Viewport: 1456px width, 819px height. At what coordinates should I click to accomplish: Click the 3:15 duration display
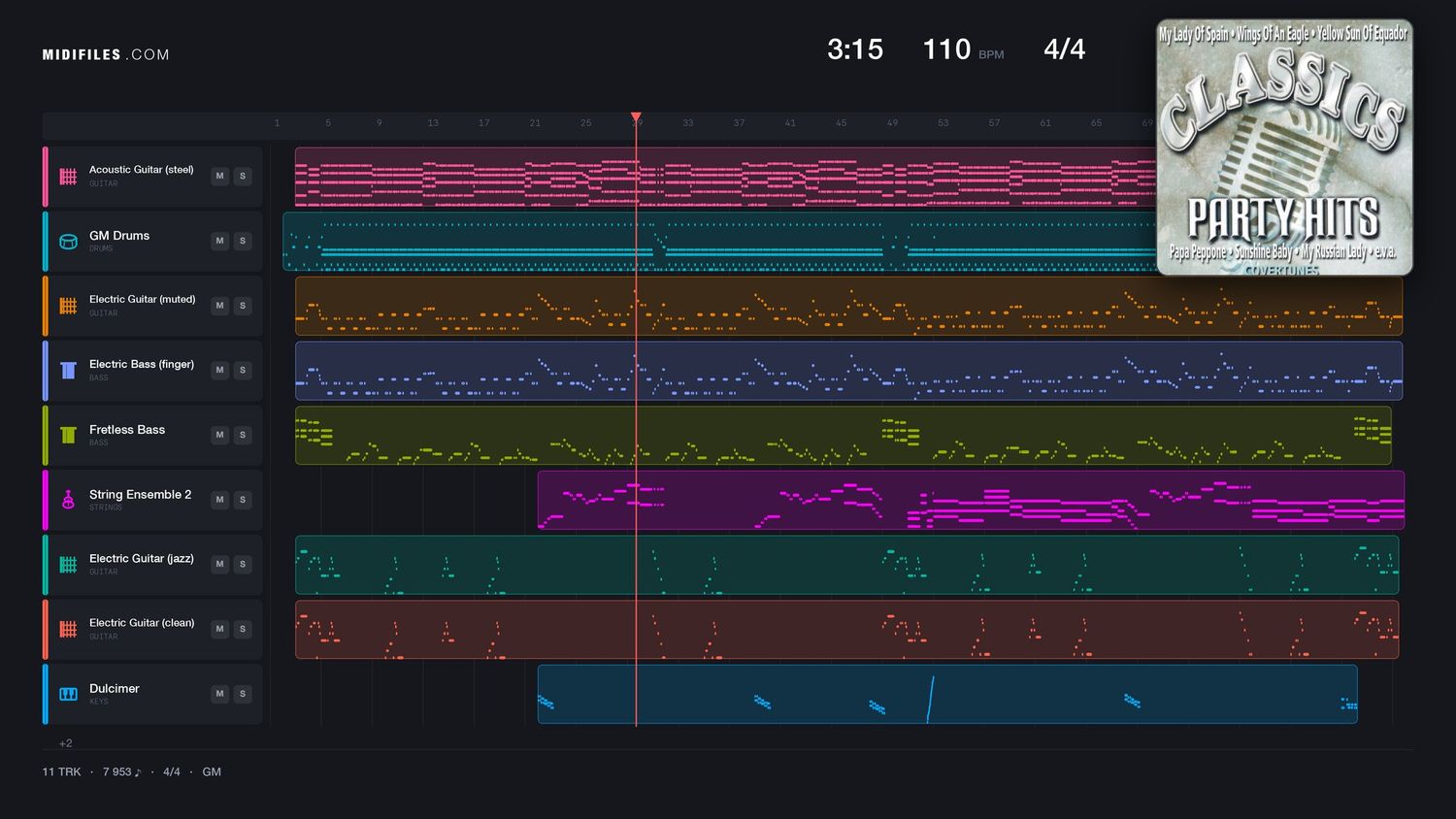855,49
